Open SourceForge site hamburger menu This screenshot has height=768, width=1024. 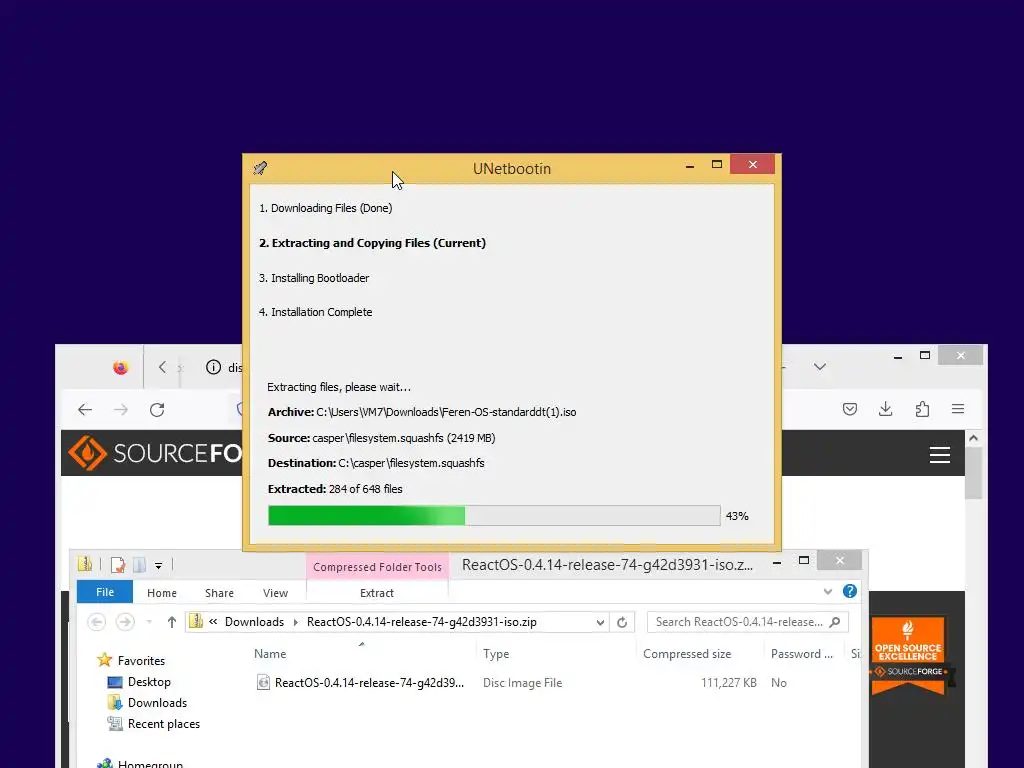pyautogui.click(x=940, y=455)
